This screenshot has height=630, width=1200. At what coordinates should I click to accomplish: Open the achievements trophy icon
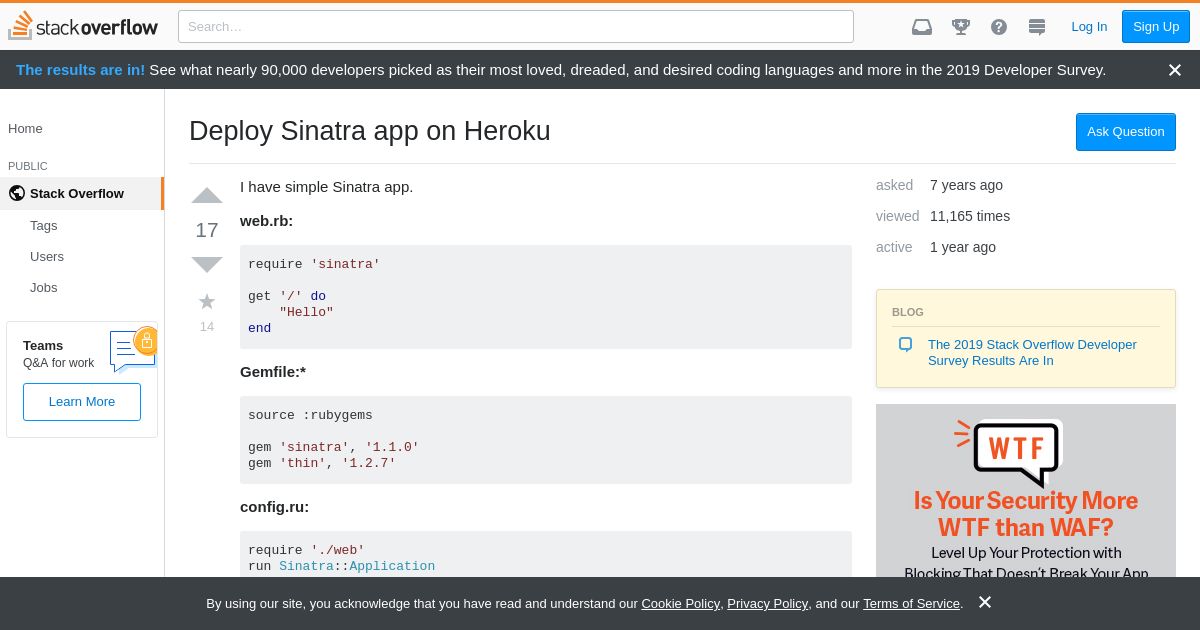point(961,27)
